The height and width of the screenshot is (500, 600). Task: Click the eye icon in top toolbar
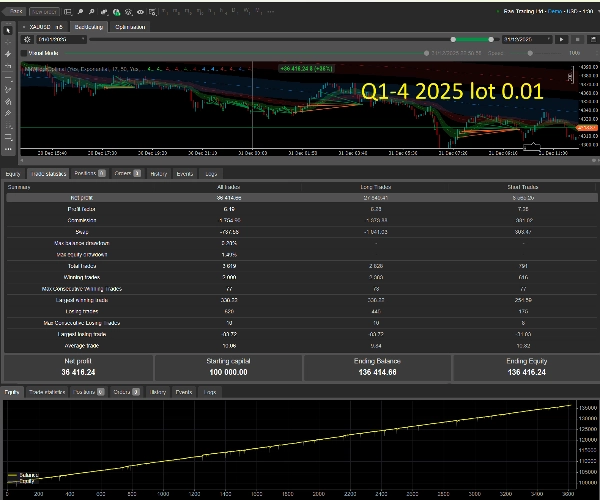[x=140, y=12]
